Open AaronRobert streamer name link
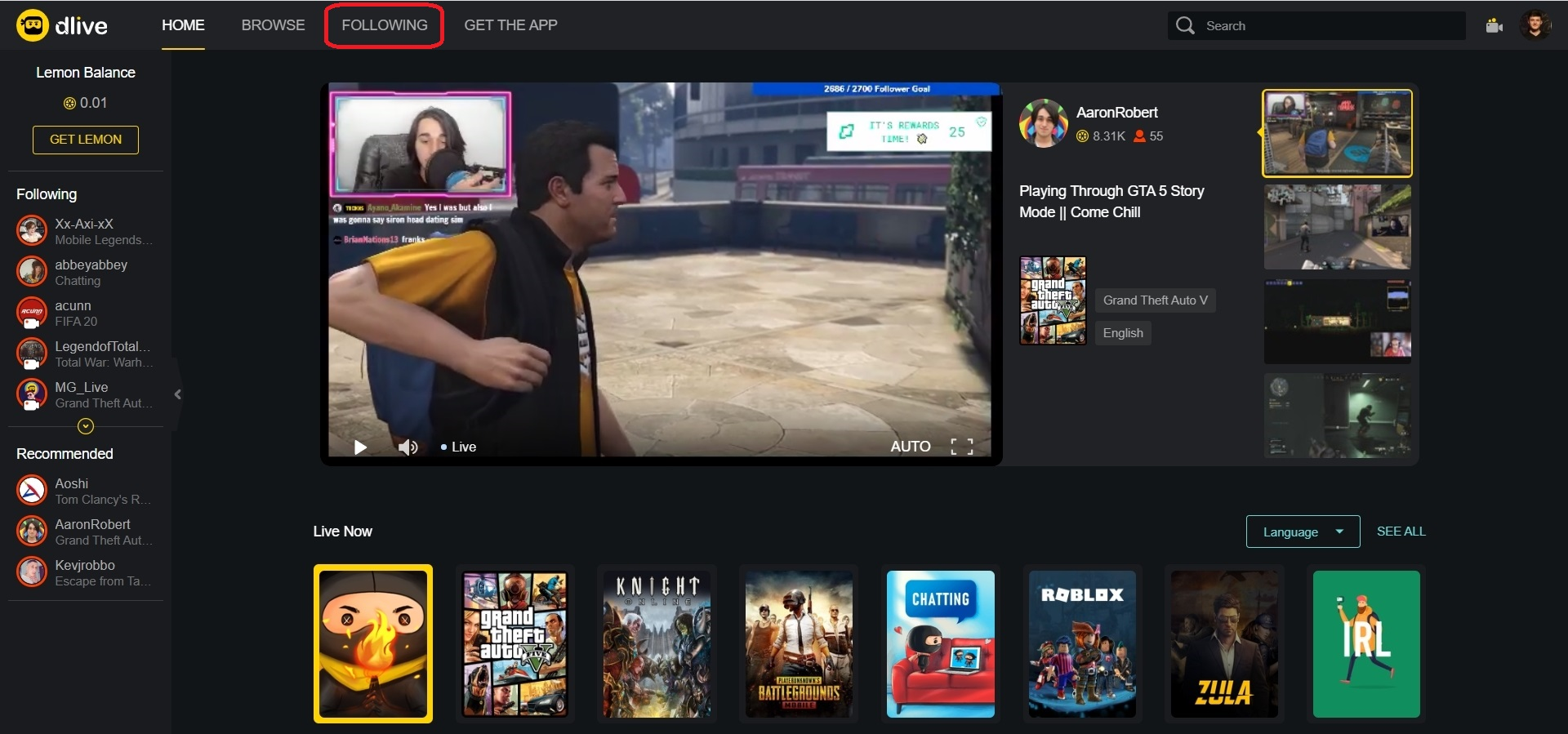This screenshot has width=1568, height=734. pos(1117,113)
